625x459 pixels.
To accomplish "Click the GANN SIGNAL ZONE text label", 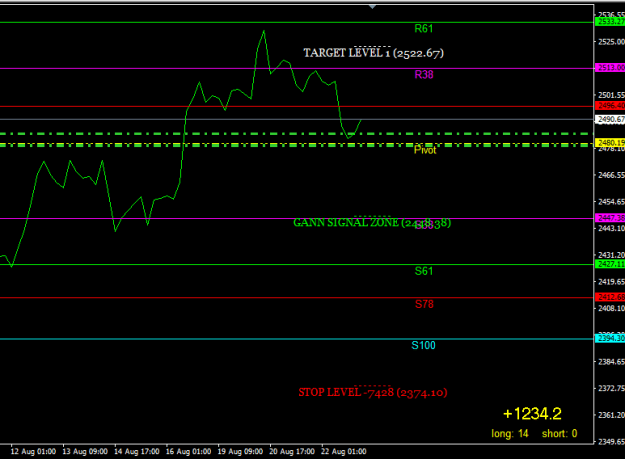I will click(372, 223).
